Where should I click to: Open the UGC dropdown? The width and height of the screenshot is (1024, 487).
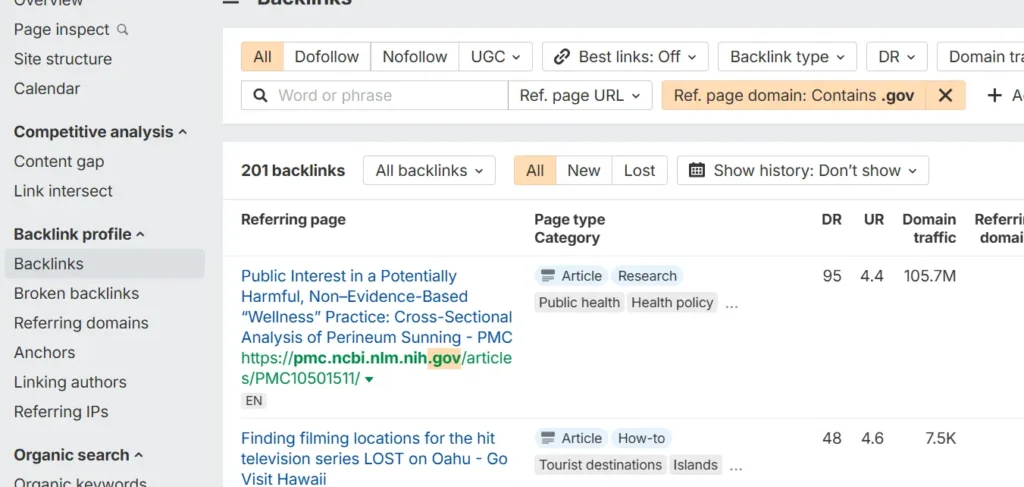click(x=496, y=57)
